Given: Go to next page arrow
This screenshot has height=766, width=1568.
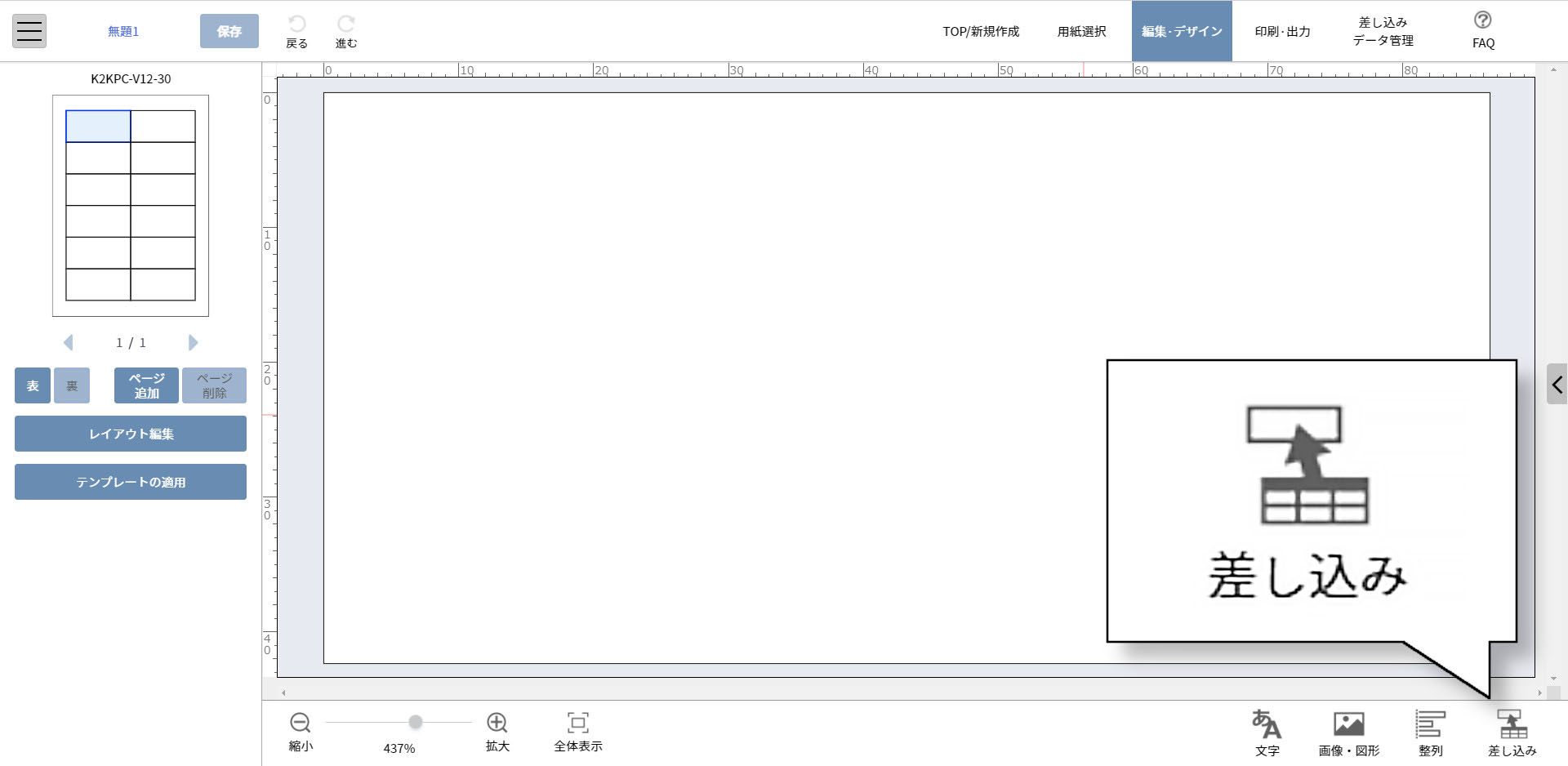Looking at the screenshot, I should [193, 342].
